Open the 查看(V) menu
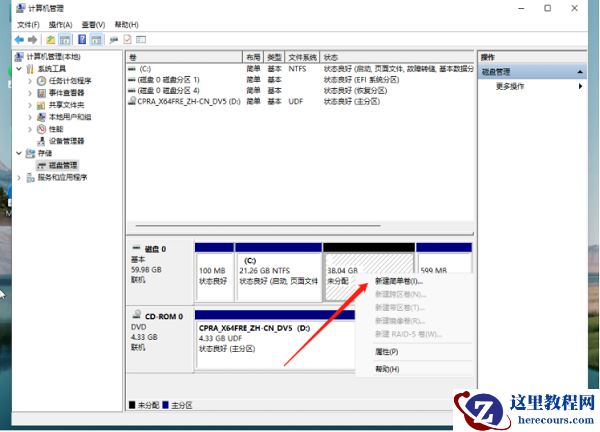Viewport: 600px width, 432px height. [x=93, y=25]
